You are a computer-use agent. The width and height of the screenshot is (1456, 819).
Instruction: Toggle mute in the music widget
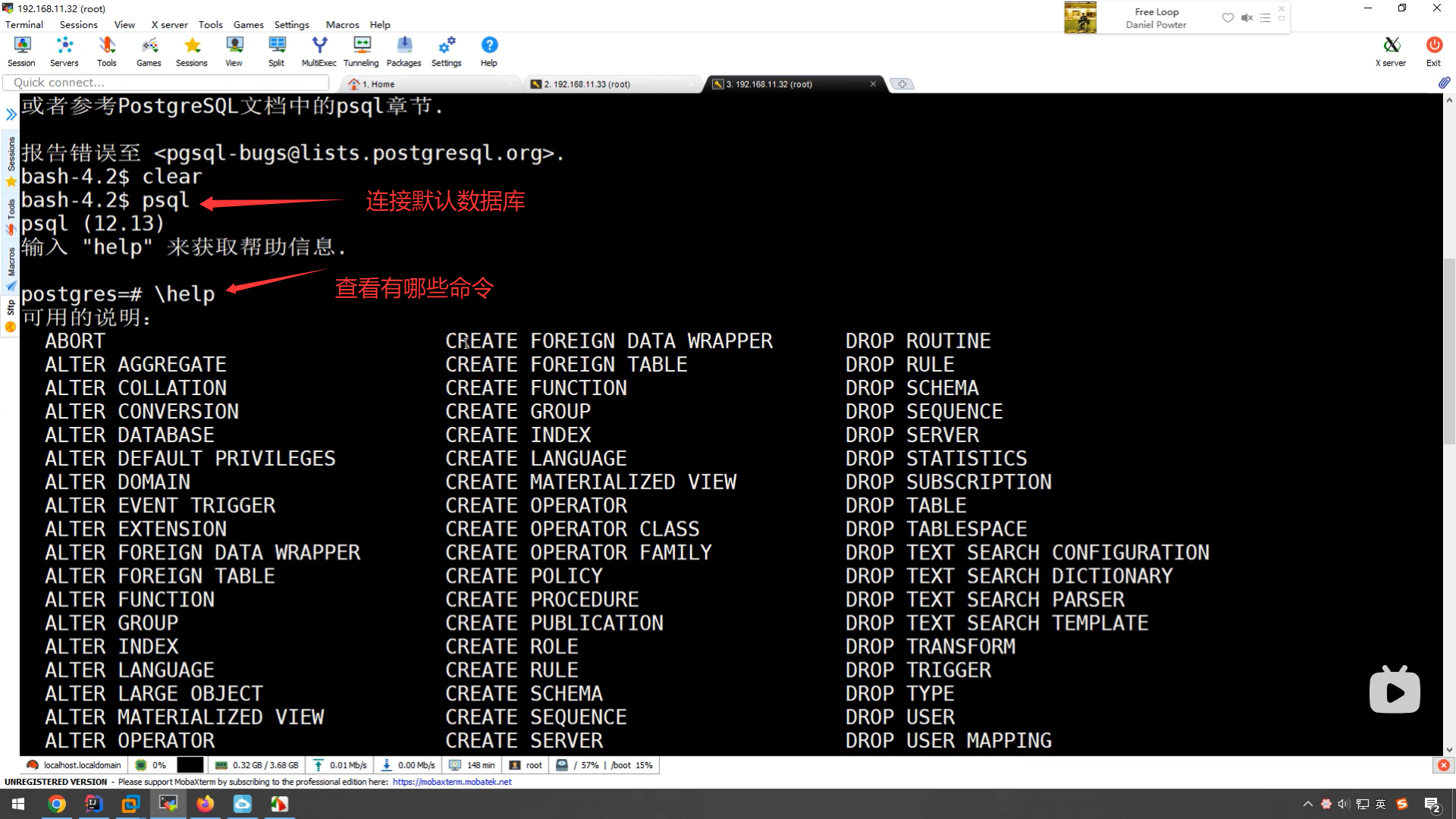pos(1247,17)
